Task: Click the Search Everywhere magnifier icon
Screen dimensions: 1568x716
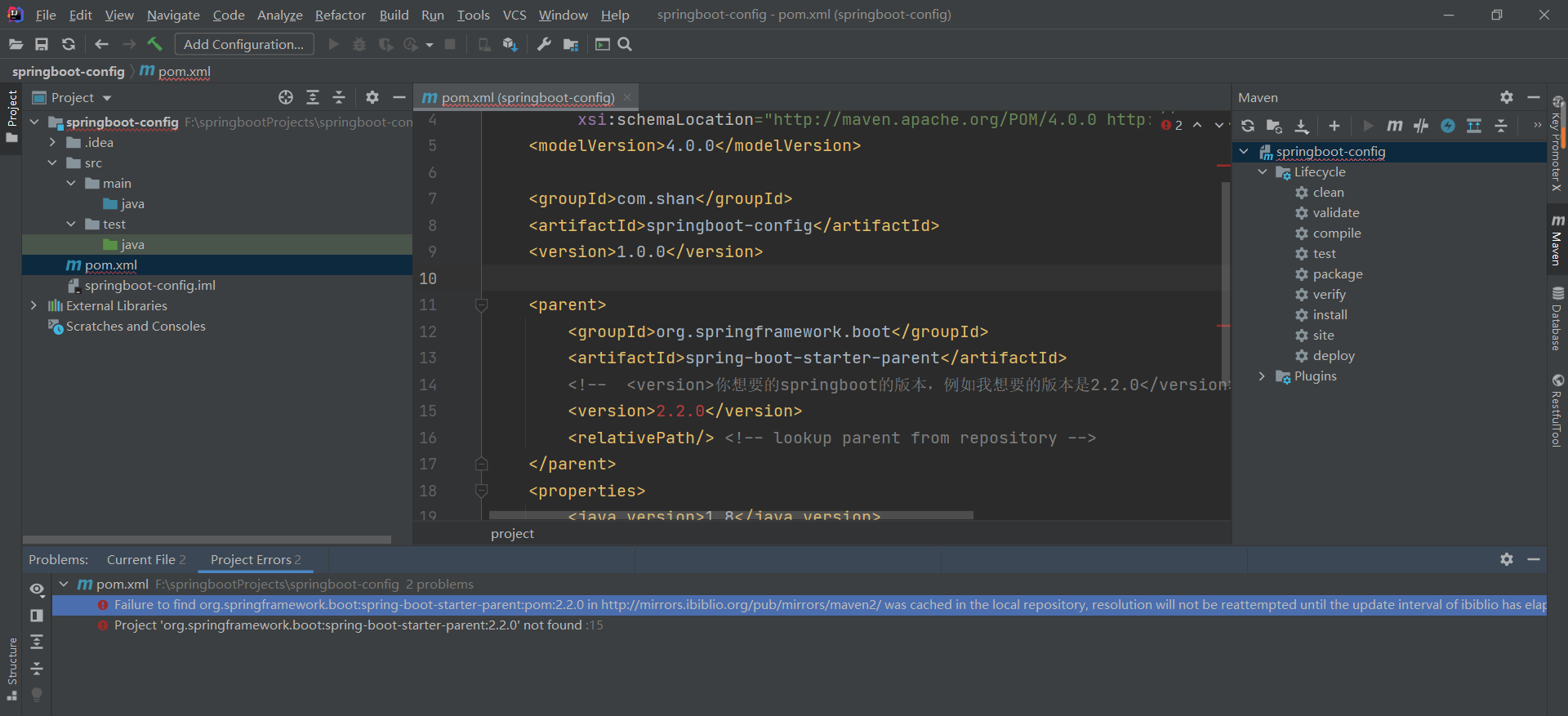Action: pyautogui.click(x=625, y=44)
